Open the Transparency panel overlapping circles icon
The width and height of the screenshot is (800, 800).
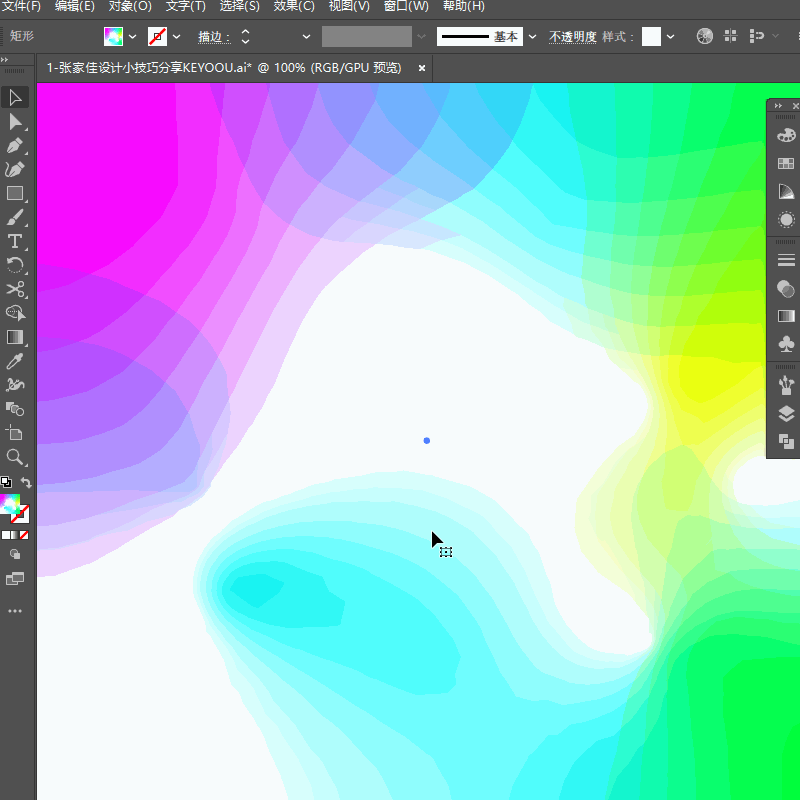point(786,289)
